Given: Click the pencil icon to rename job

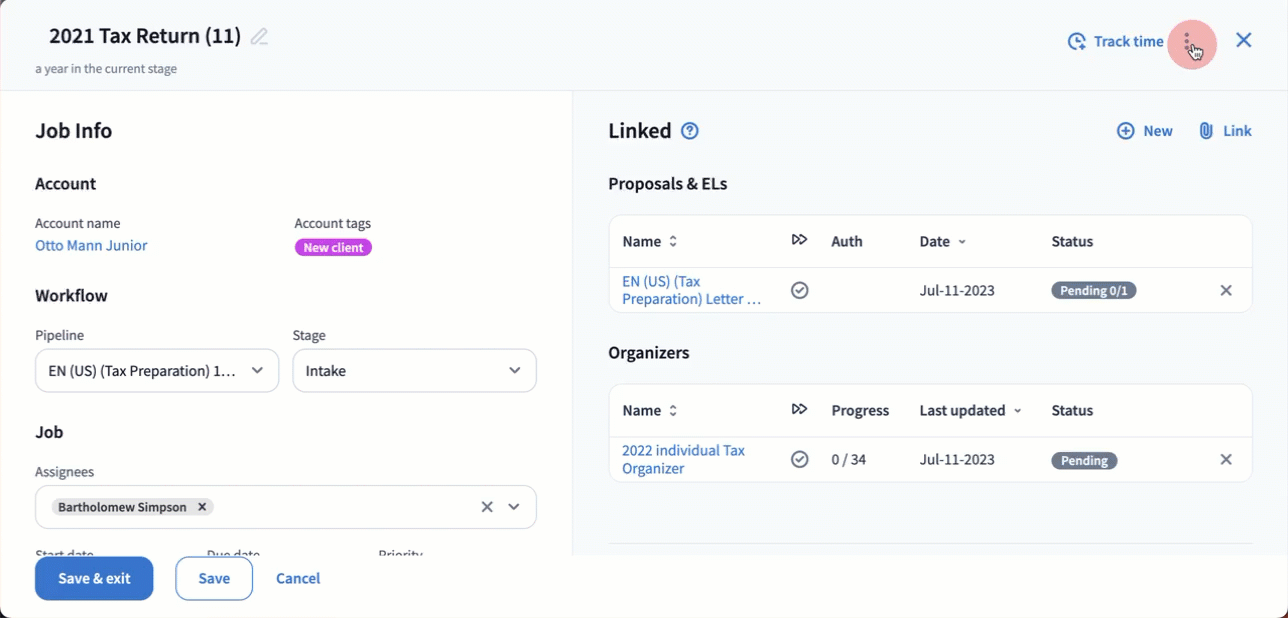Looking at the screenshot, I should [259, 37].
